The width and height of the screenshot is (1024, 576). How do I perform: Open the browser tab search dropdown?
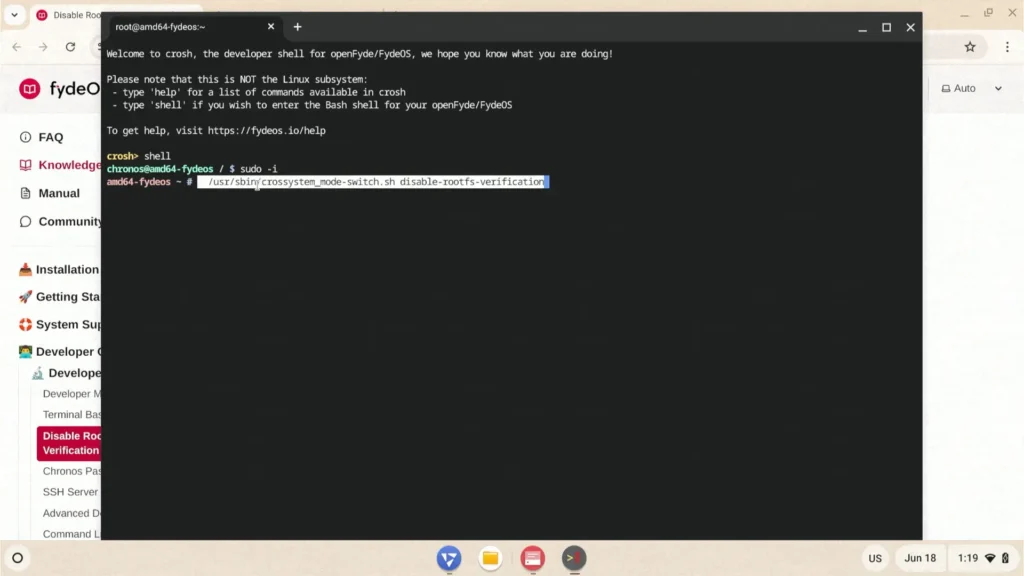tap(14, 14)
